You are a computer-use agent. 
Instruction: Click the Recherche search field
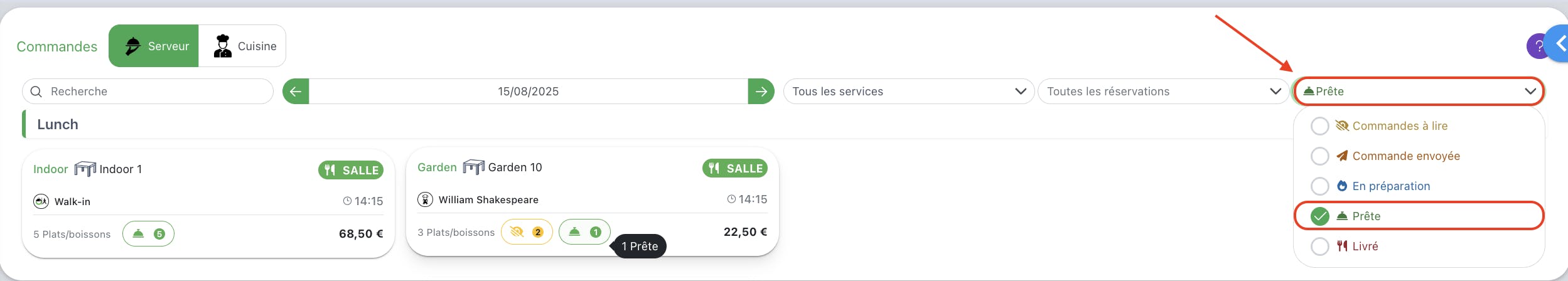coord(148,92)
